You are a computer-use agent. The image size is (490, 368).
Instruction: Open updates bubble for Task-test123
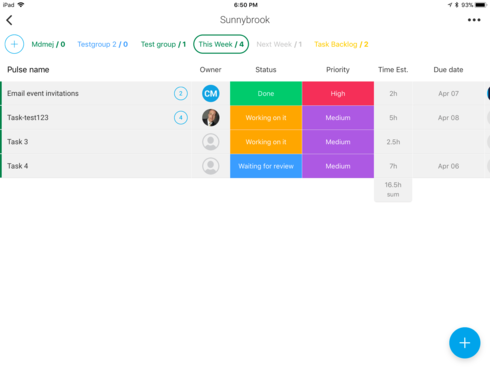pos(181,118)
